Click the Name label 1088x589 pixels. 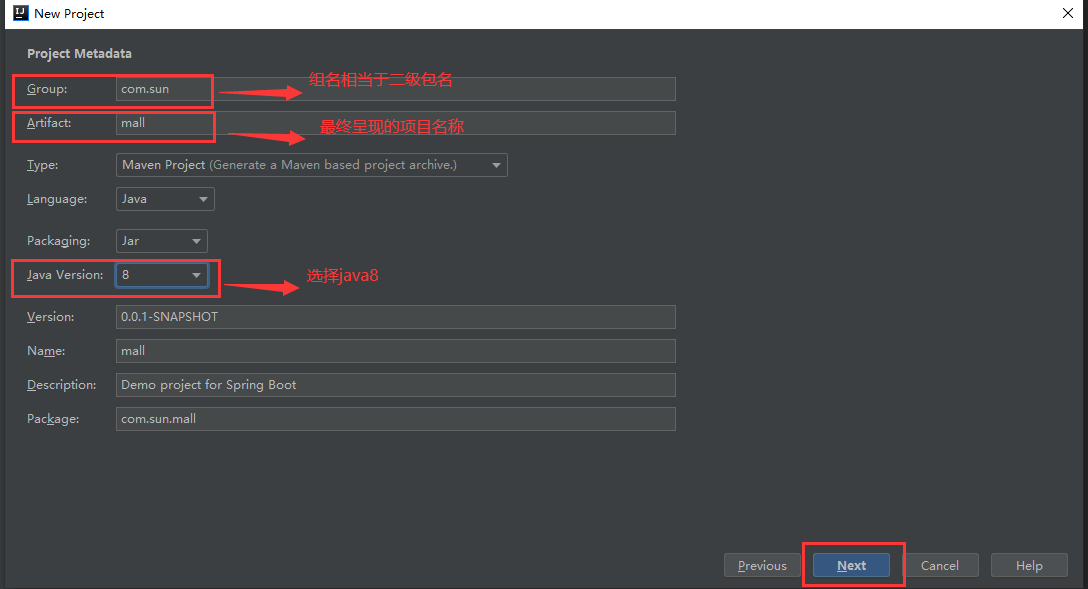[x=46, y=351]
